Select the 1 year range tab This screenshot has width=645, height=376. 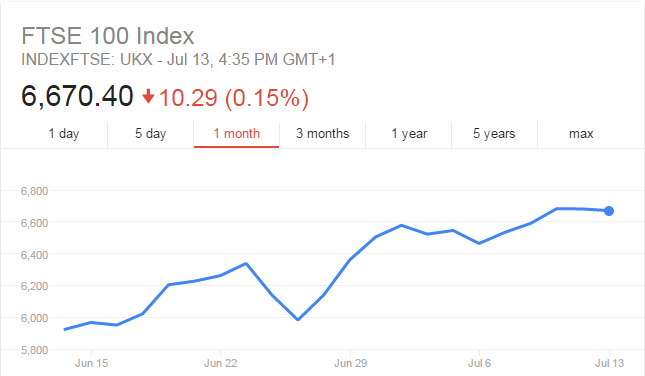[x=409, y=134]
